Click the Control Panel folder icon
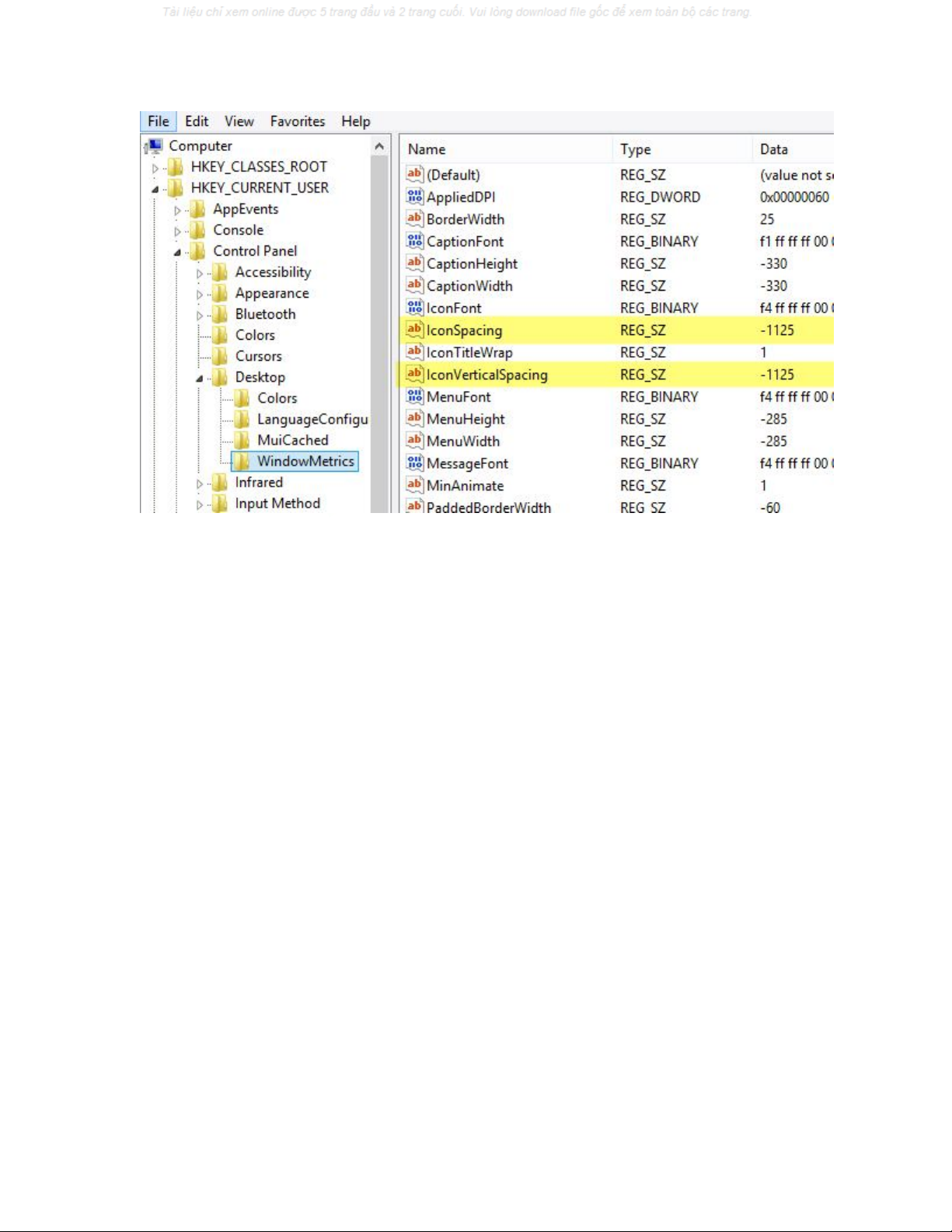952x1232 pixels. pos(198,251)
